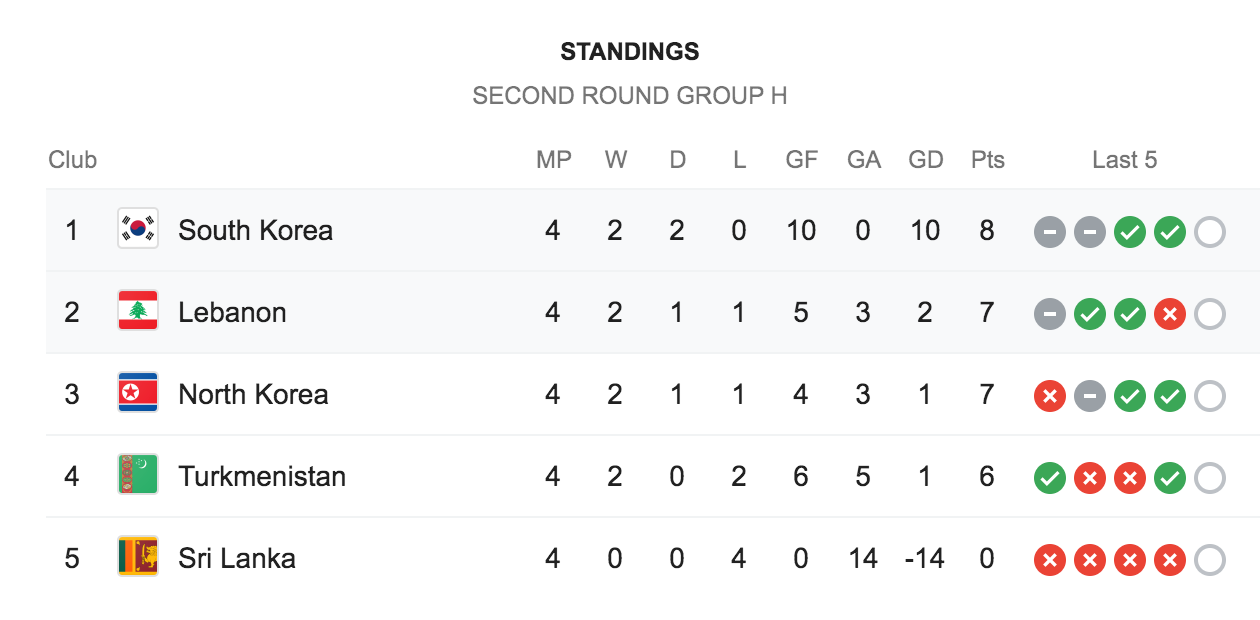Image resolution: width=1260 pixels, height=620 pixels.
Task: Click Lebanon's red loss result icon
Action: (x=1169, y=314)
